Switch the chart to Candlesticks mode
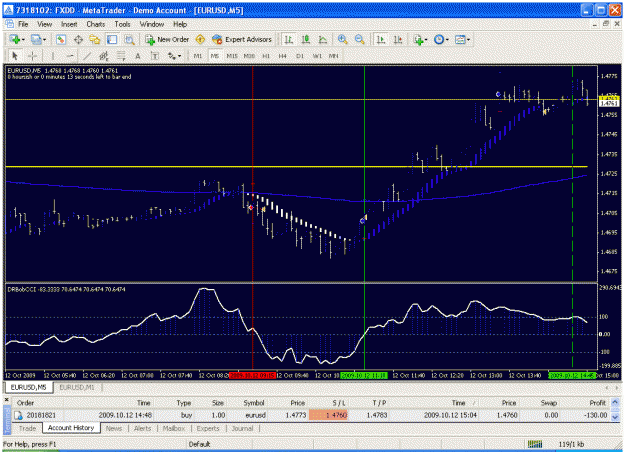The width and height of the screenshot is (625, 452). [x=306, y=39]
